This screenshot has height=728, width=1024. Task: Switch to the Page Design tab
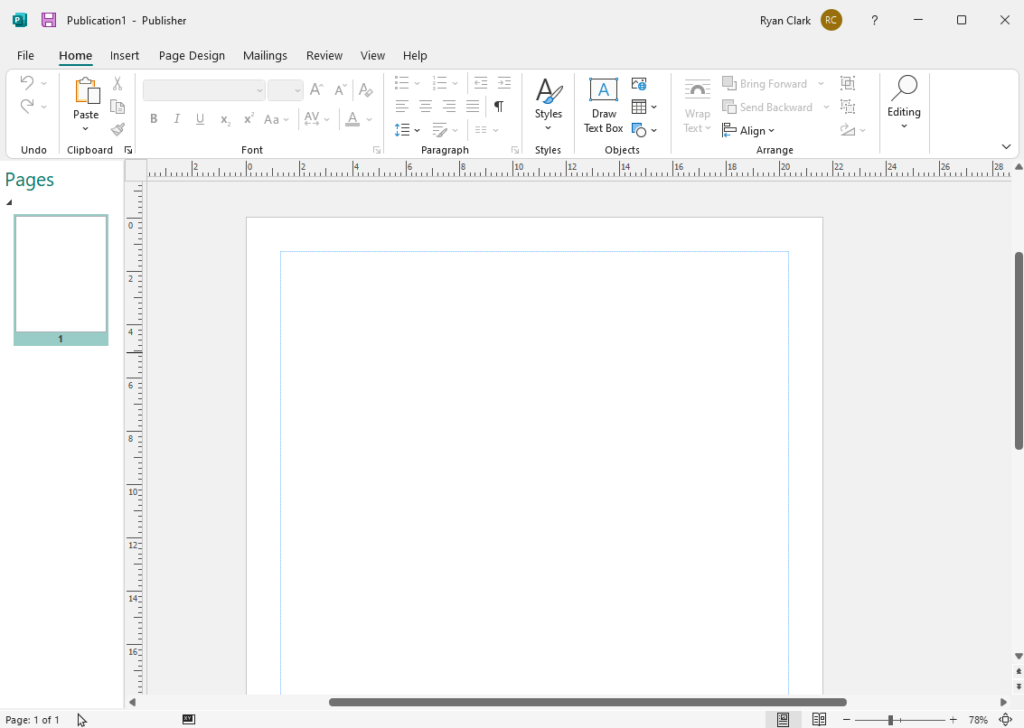click(x=191, y=55)
